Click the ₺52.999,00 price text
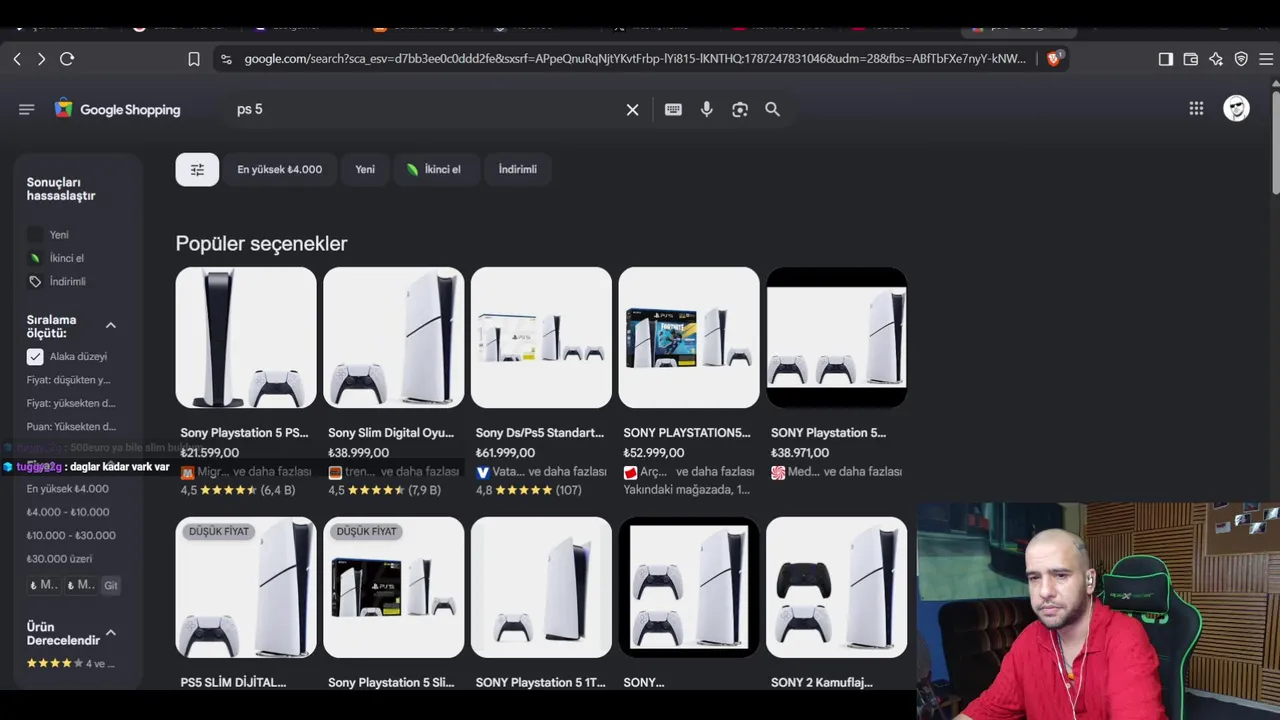This screenshot has height=720, width=1280. (x=654, y=453)
